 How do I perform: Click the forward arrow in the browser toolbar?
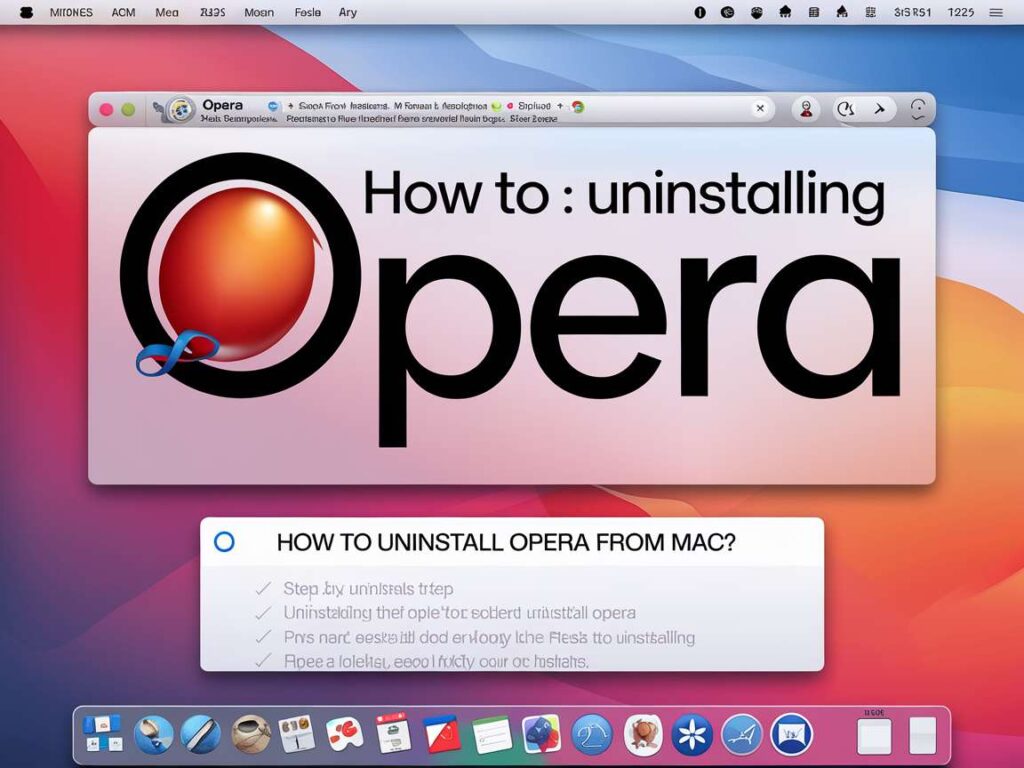(880, 109)
